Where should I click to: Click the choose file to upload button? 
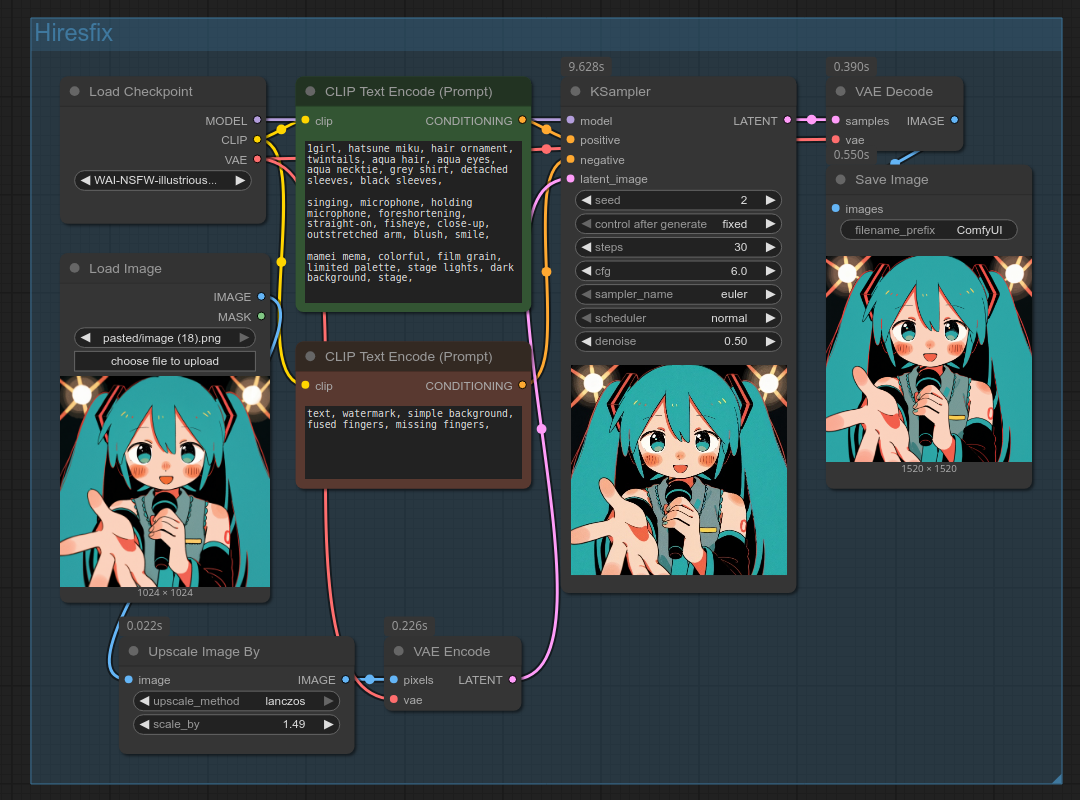pos(165,361)
